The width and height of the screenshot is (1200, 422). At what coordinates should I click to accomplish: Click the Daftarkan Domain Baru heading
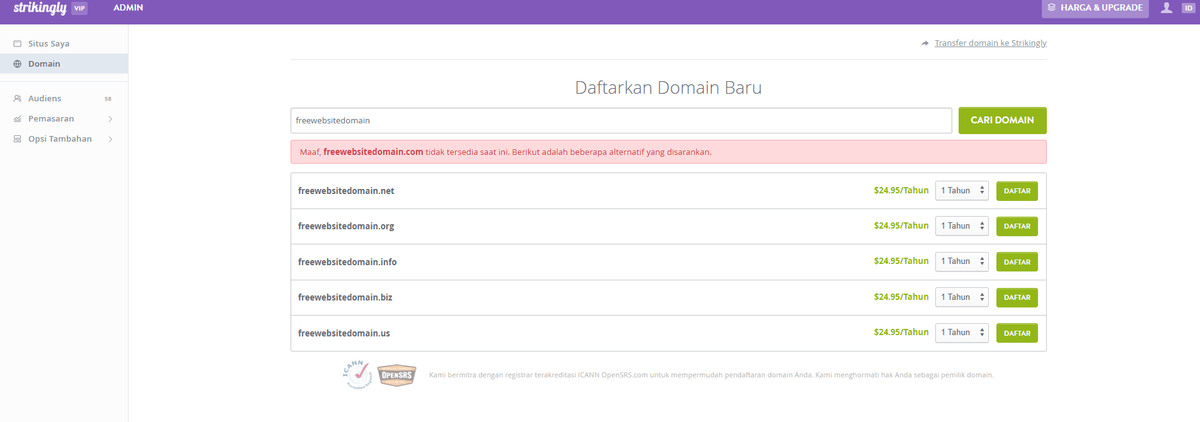[669, 87]
